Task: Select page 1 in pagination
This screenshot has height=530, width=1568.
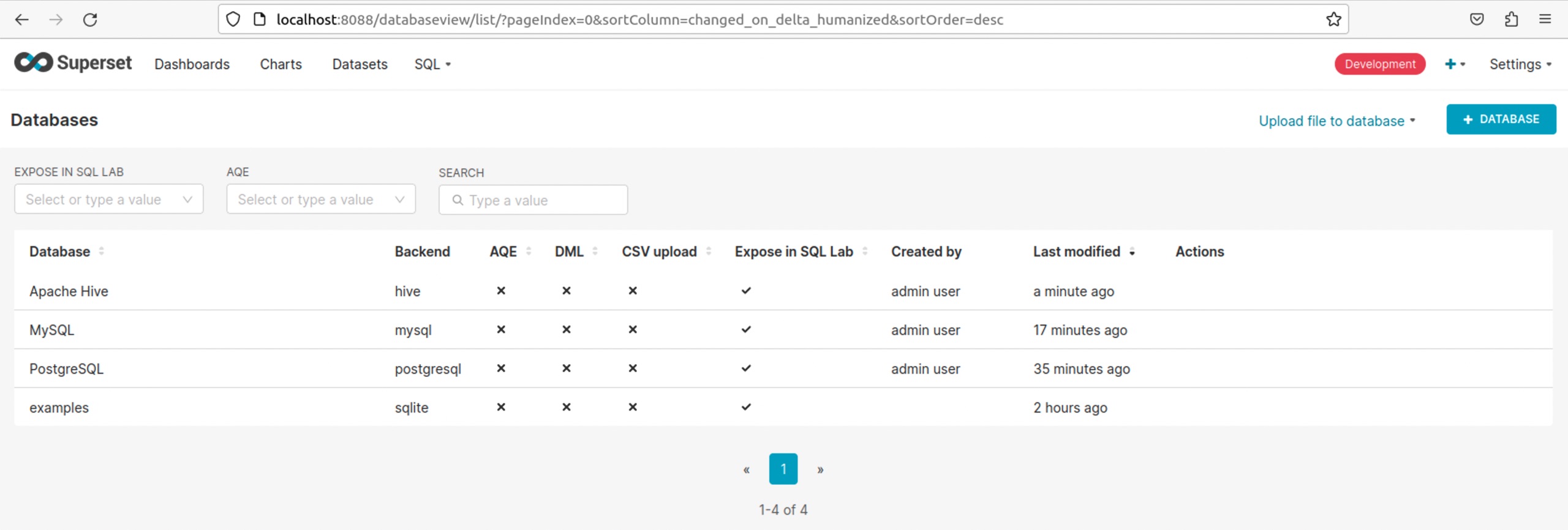Action: pyautogui.click(x=783, y=469)
